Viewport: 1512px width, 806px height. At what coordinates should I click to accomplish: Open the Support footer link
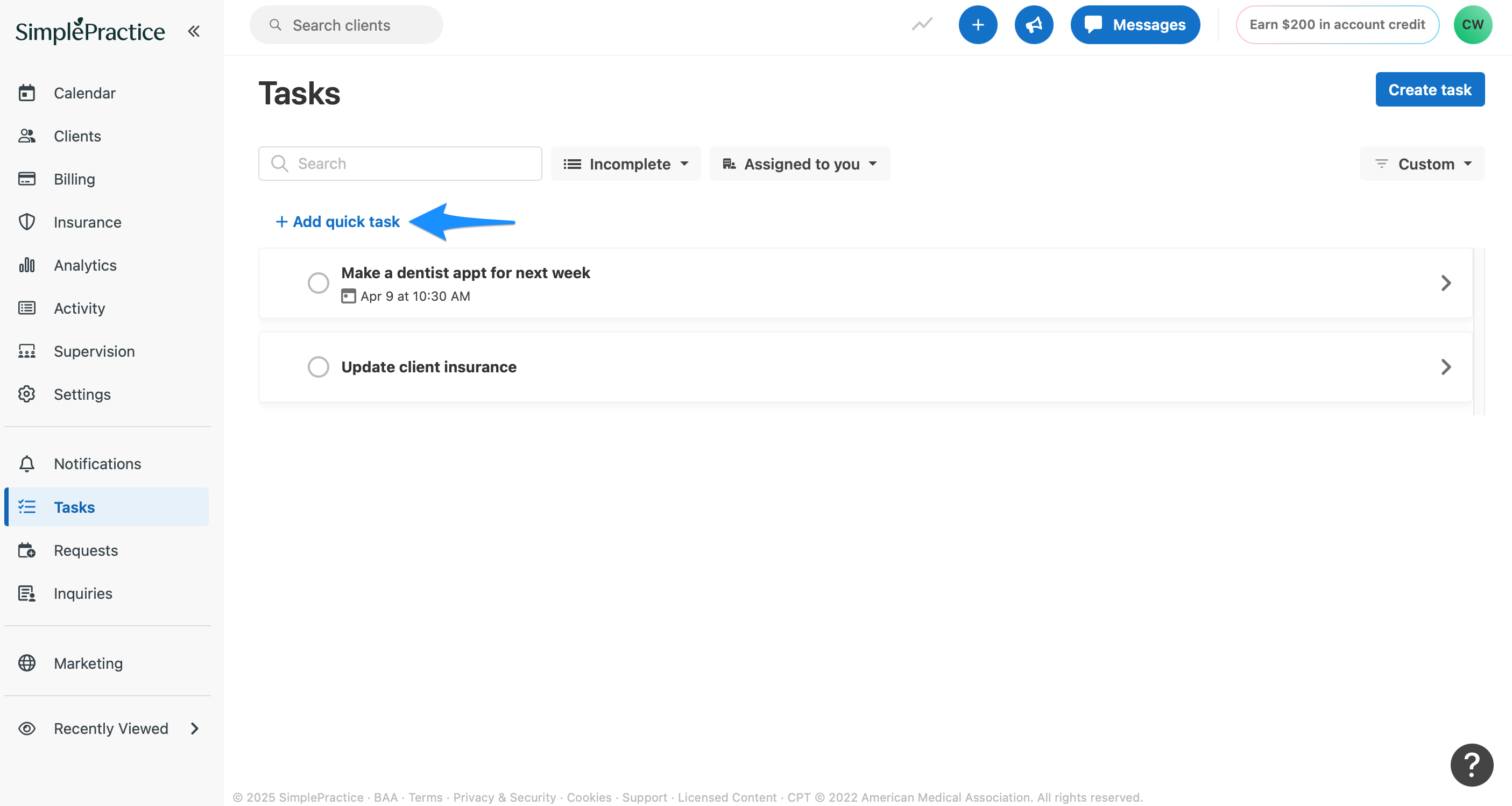[645, 797]
